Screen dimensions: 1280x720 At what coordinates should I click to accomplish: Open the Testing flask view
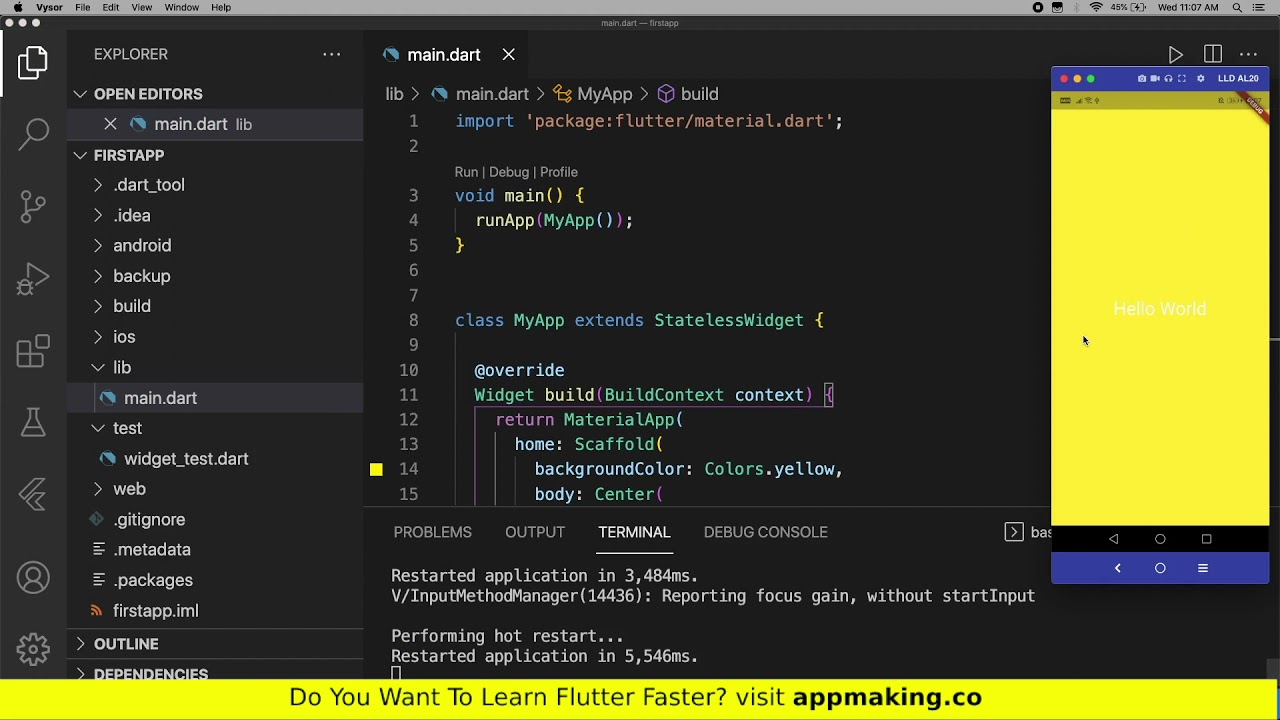click(33, 423)
